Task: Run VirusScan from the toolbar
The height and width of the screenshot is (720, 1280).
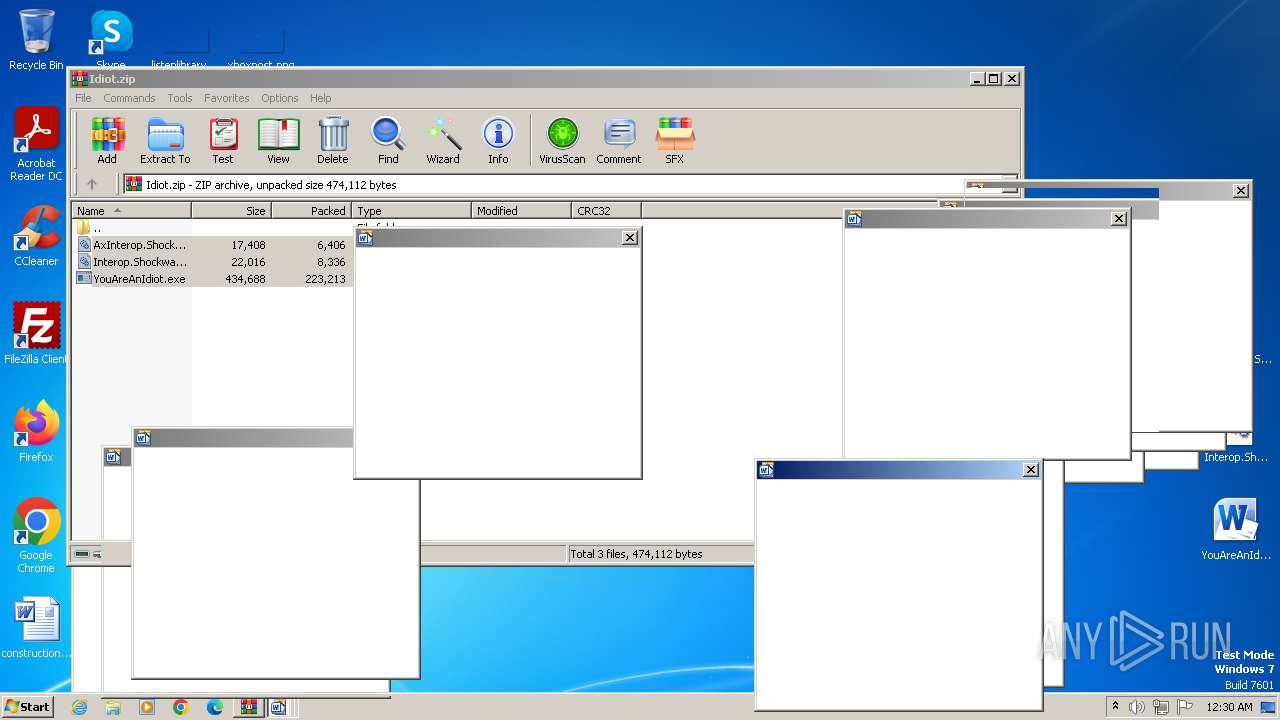Action: click(x=562, y=140)
